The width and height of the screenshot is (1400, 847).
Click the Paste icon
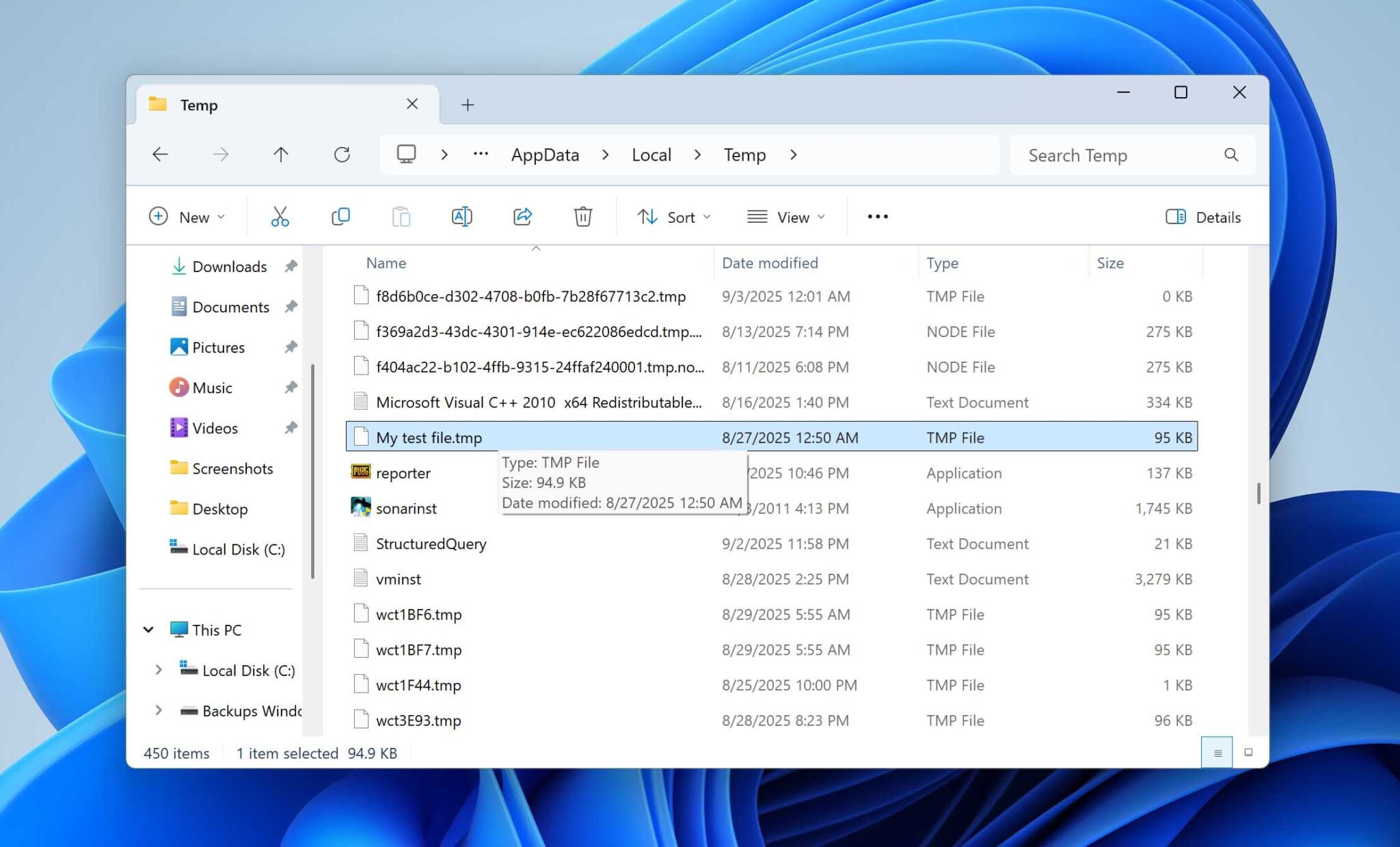(x=401, y=217)
